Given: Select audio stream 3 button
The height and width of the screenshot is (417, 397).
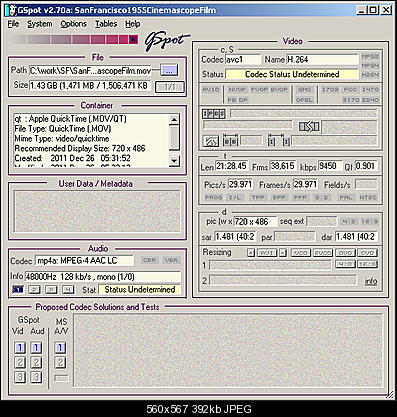Looking at the screenshot, I should coord(51,289).
